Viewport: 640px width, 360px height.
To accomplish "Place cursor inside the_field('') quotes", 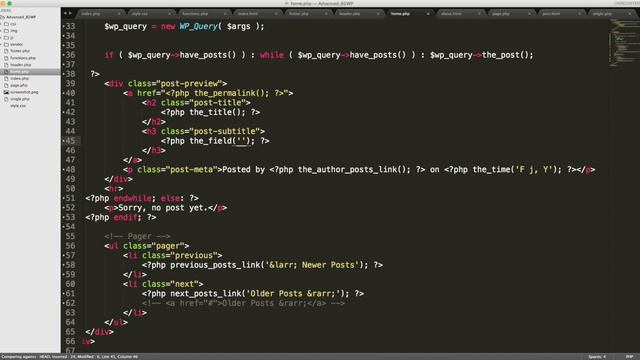I will coord(242,141).
